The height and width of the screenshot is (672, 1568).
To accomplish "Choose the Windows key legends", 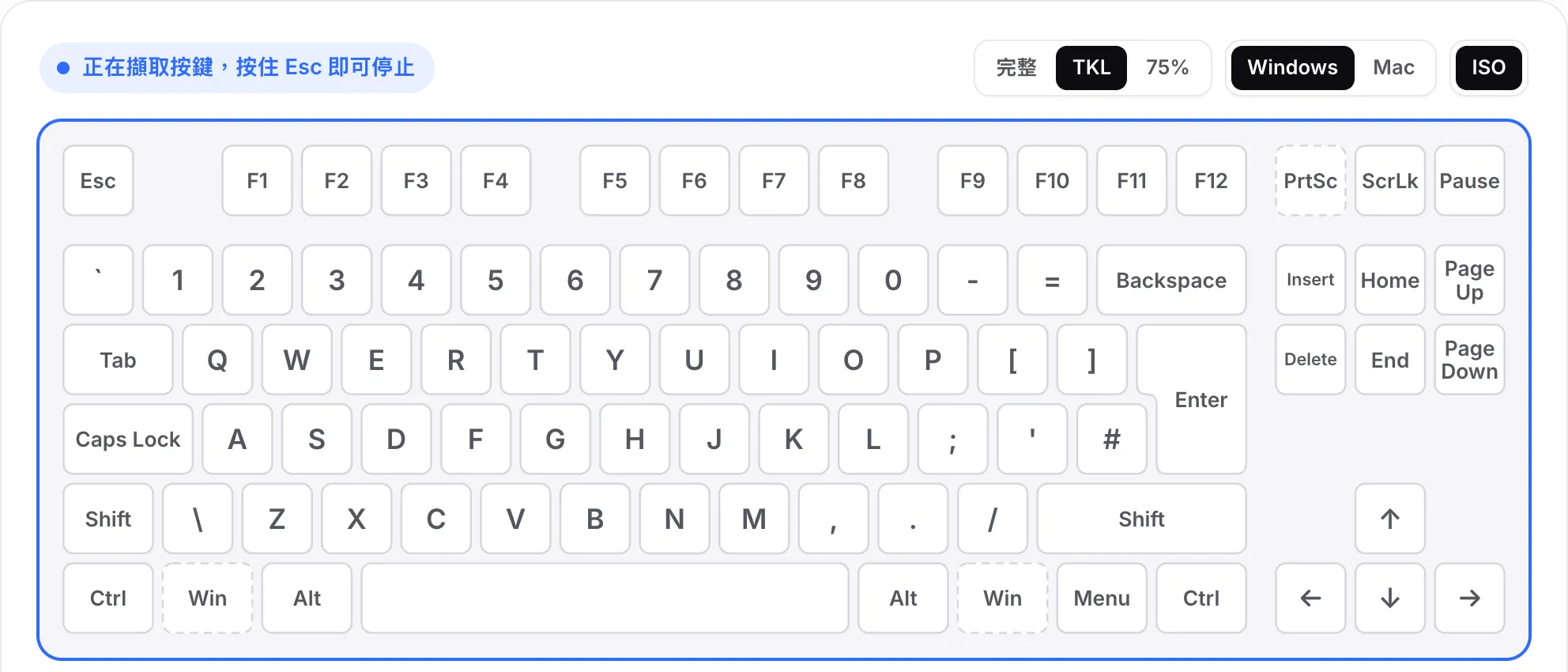I will (1292, 68).
